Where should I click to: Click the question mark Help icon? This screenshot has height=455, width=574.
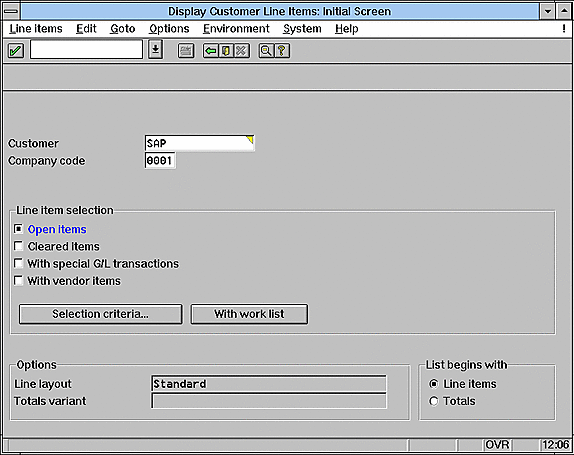coord(282,51)
